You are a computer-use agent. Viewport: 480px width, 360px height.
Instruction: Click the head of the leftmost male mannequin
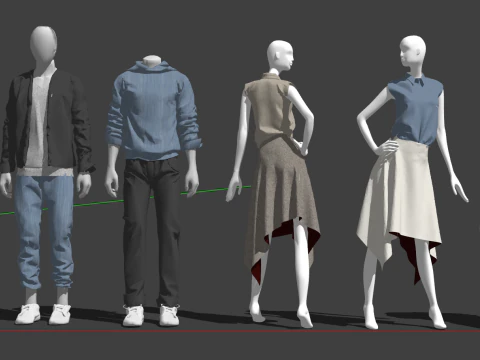43,44
